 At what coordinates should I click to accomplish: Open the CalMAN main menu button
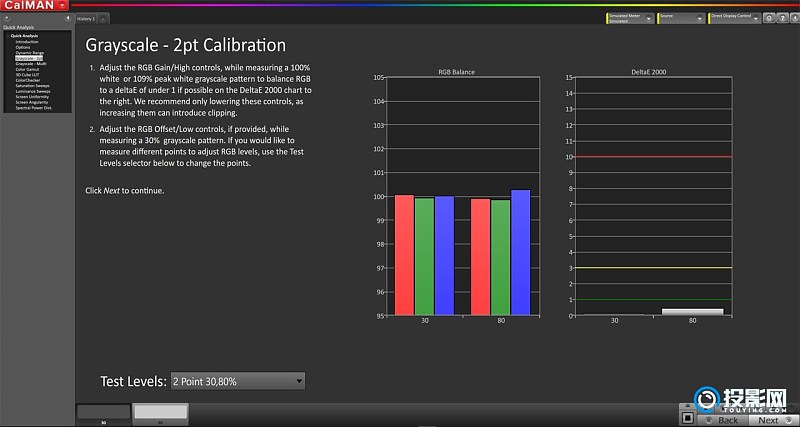34,5
